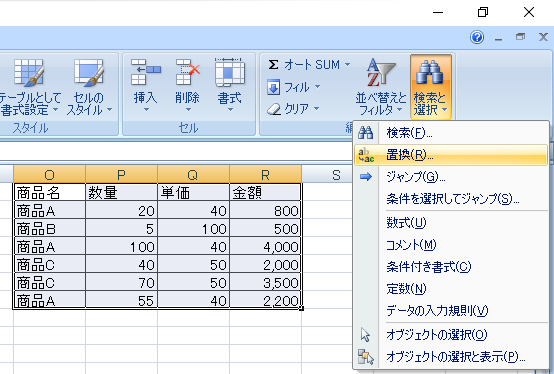Expand the Insert (挿入) dropdown arrow
The width and height of the screenshot is (554, 374).
coord(146,110)
